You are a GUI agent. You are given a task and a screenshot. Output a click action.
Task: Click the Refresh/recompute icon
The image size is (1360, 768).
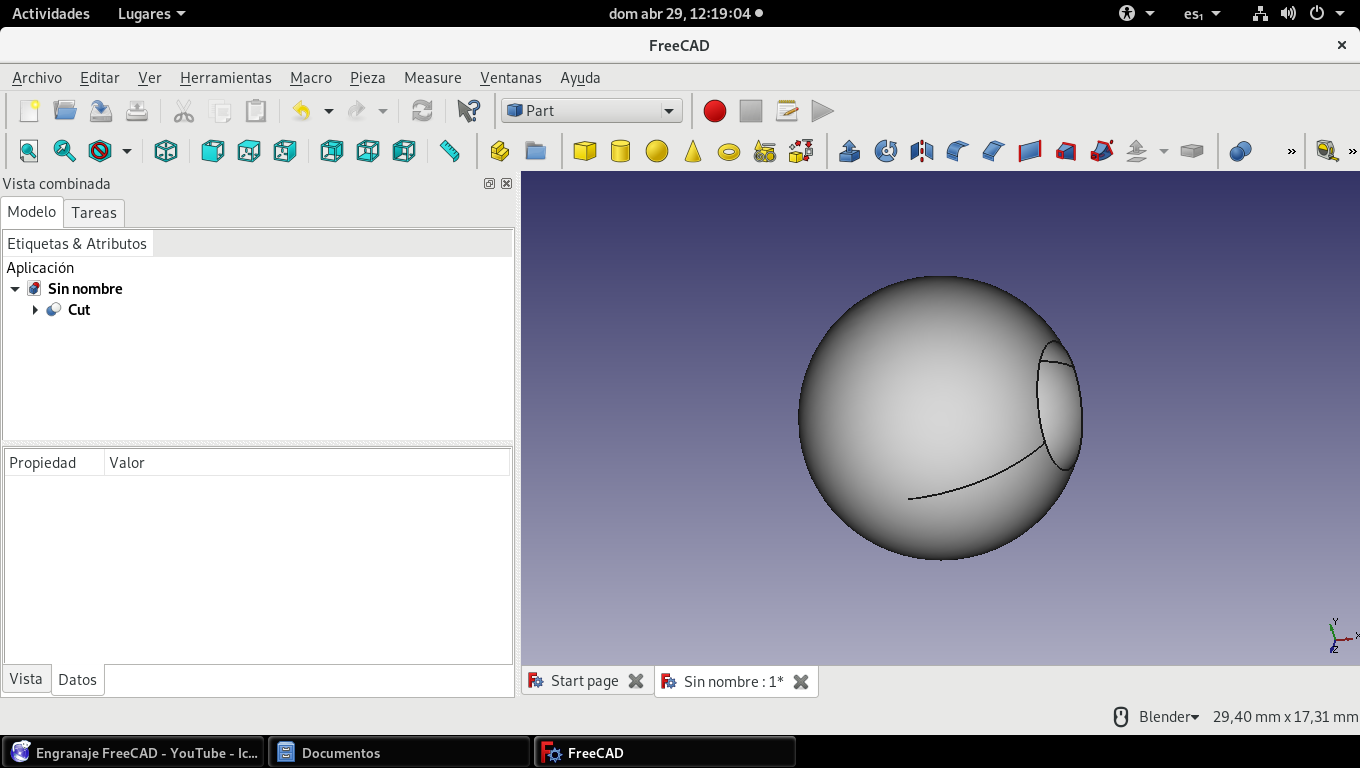422,111
